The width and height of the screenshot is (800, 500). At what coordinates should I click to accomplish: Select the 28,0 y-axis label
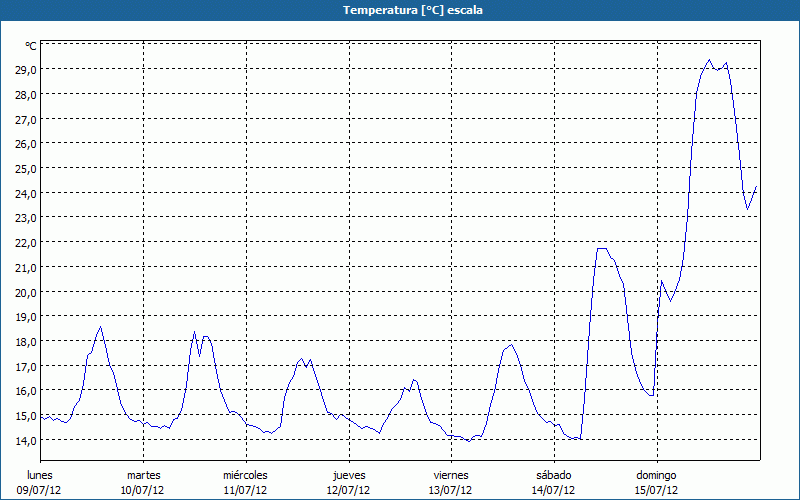pos(26,95)
